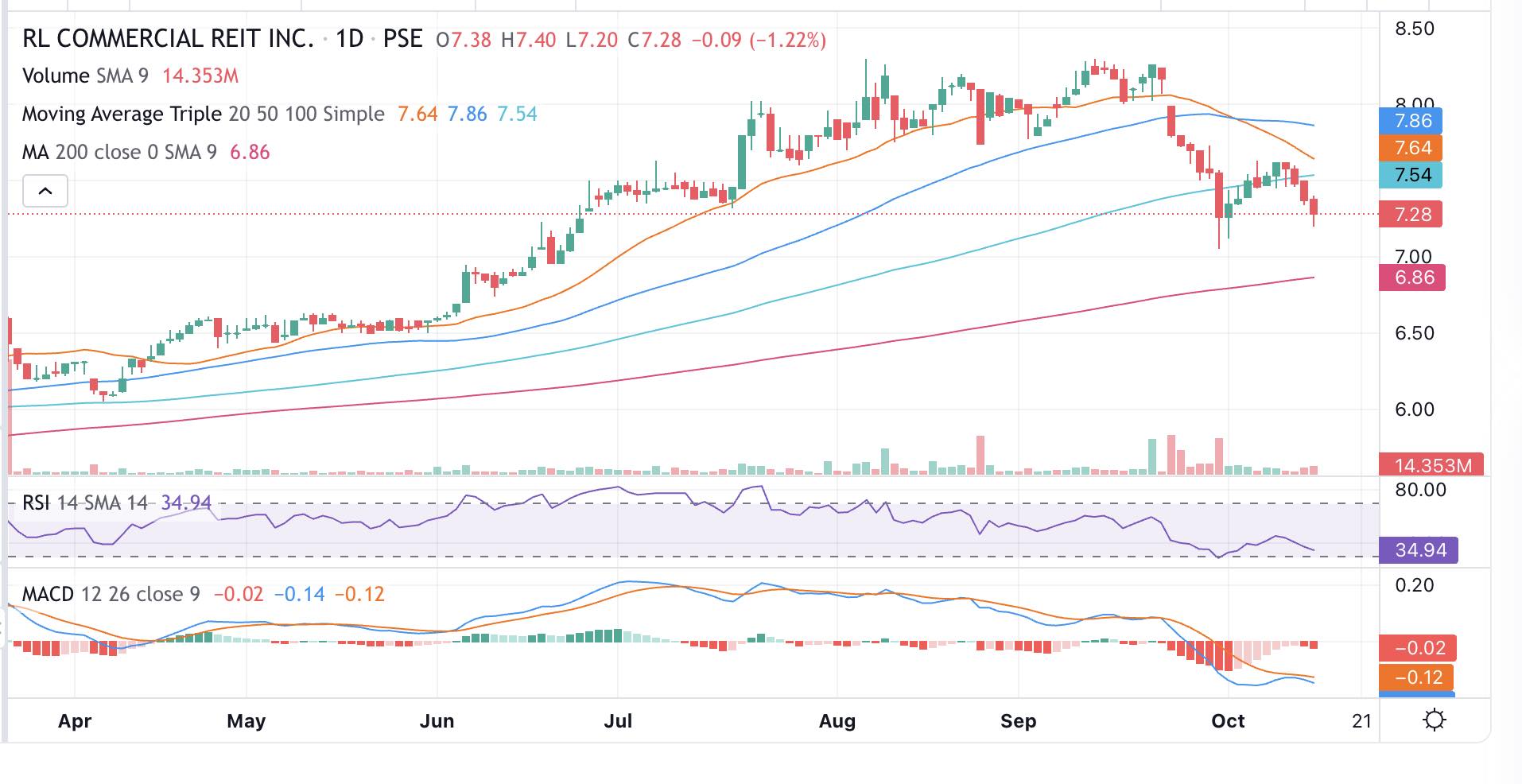Click the 6.50 price scale value

click(x=1415, y=333)
